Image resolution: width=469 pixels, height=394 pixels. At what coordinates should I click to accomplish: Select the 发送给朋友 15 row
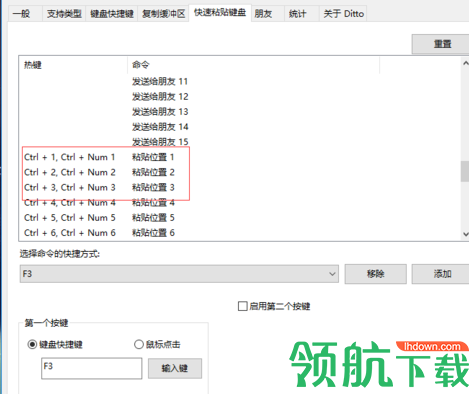pyautogui.click(x=160, y=142)
